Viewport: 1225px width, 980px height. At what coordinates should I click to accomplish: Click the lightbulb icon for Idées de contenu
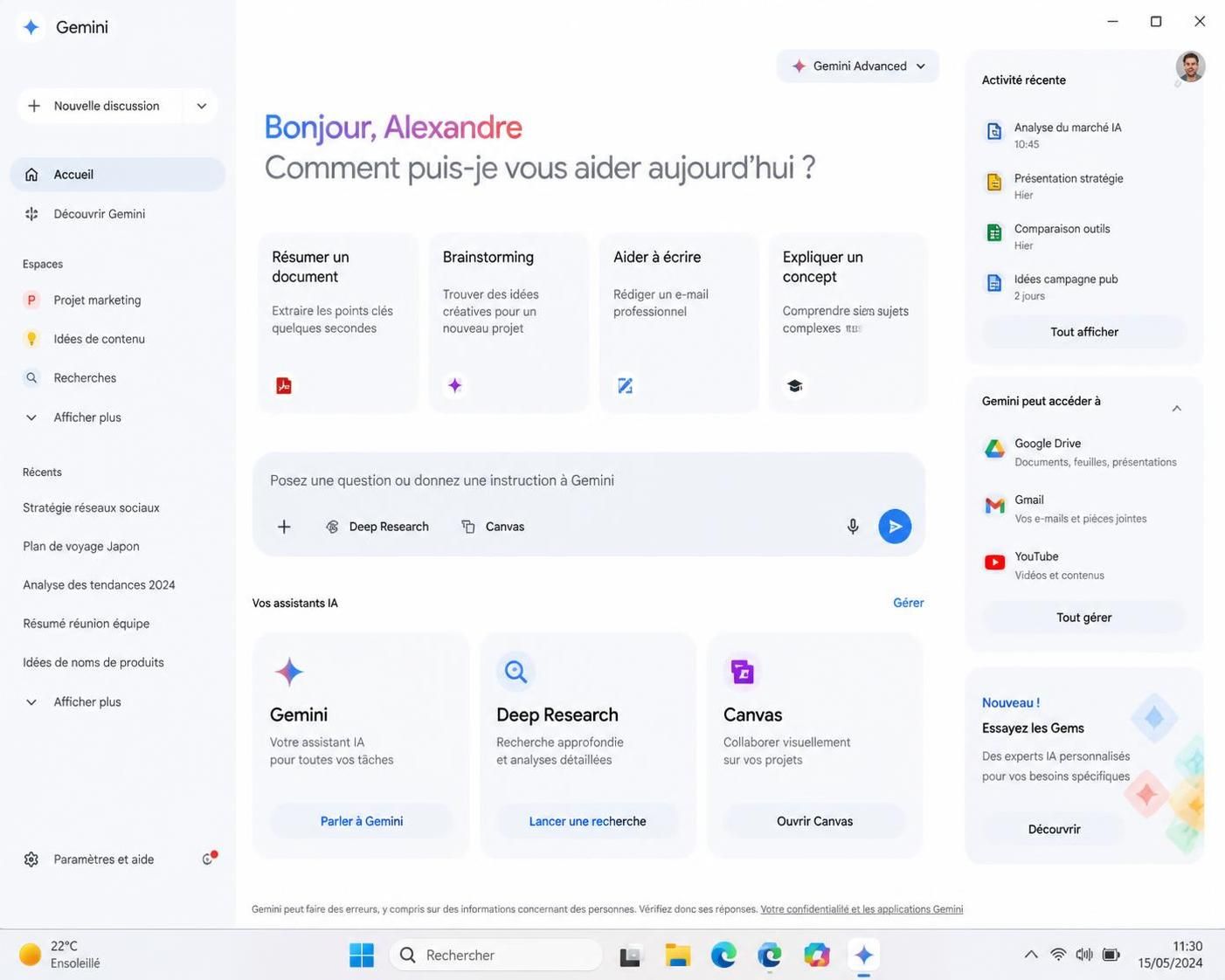point(31,339)
